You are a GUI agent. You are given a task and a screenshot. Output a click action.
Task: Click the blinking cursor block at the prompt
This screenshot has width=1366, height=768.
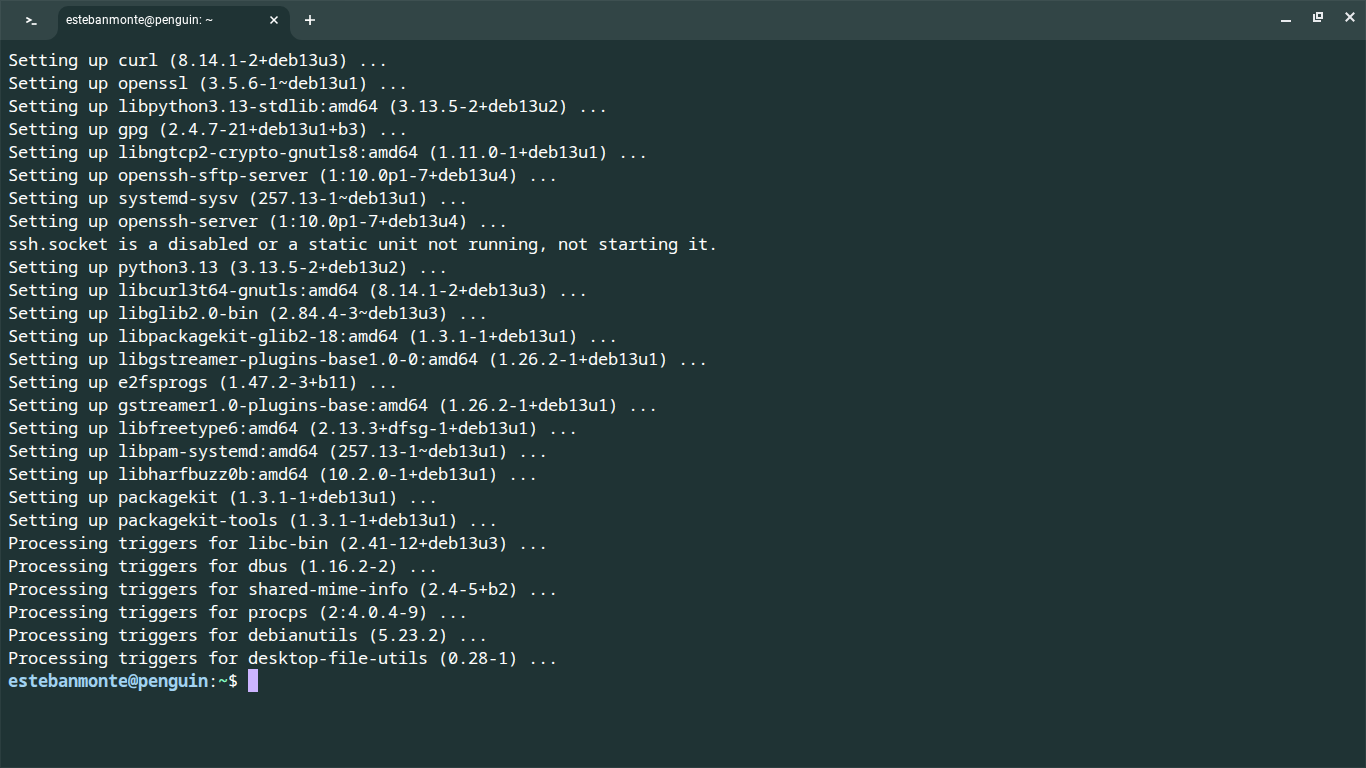(x=253, y=681)
